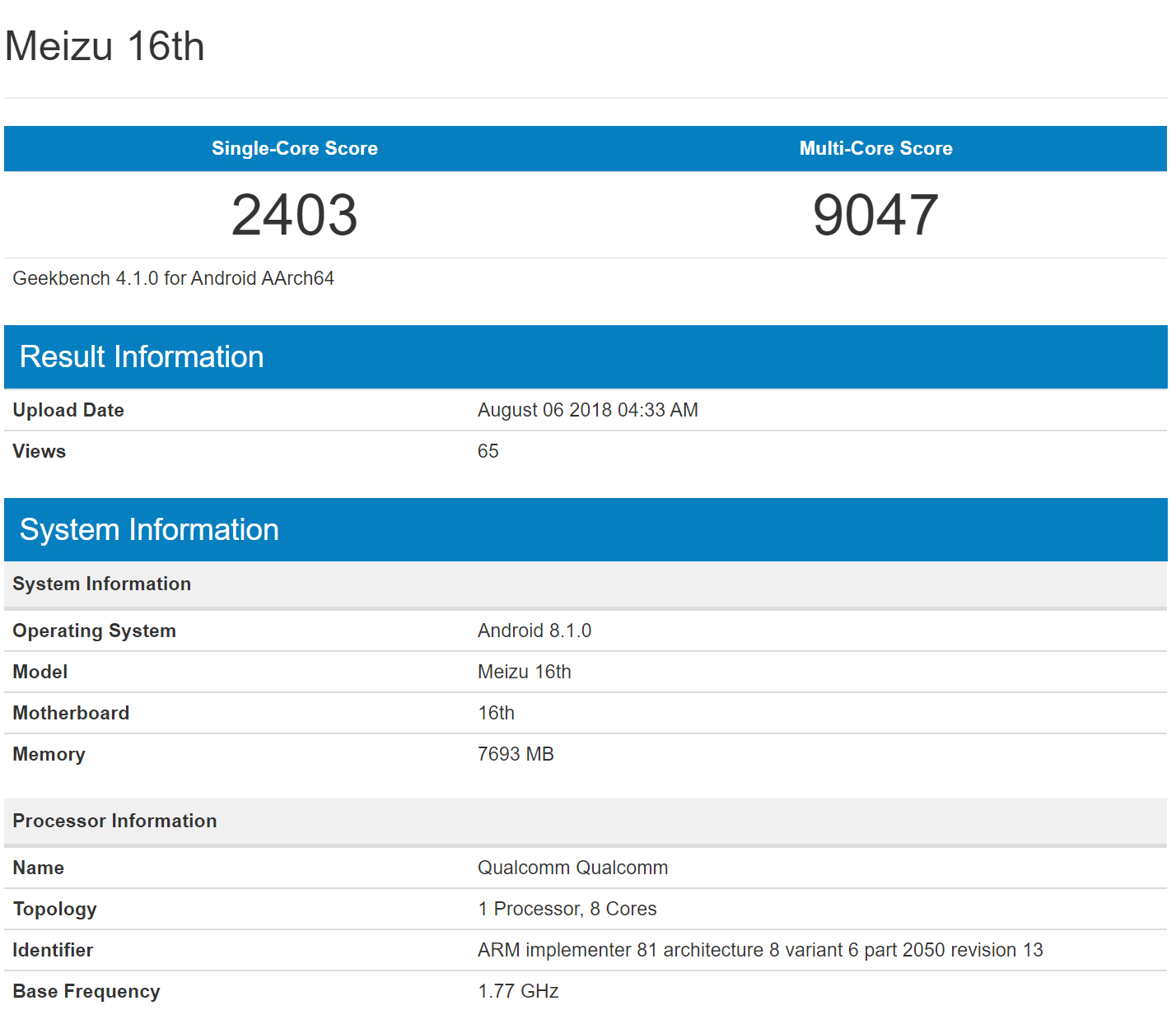Viewport: 1176px width, 1024px height.
Task: Click the blue System Information section header
Action: tap(149, 529)
